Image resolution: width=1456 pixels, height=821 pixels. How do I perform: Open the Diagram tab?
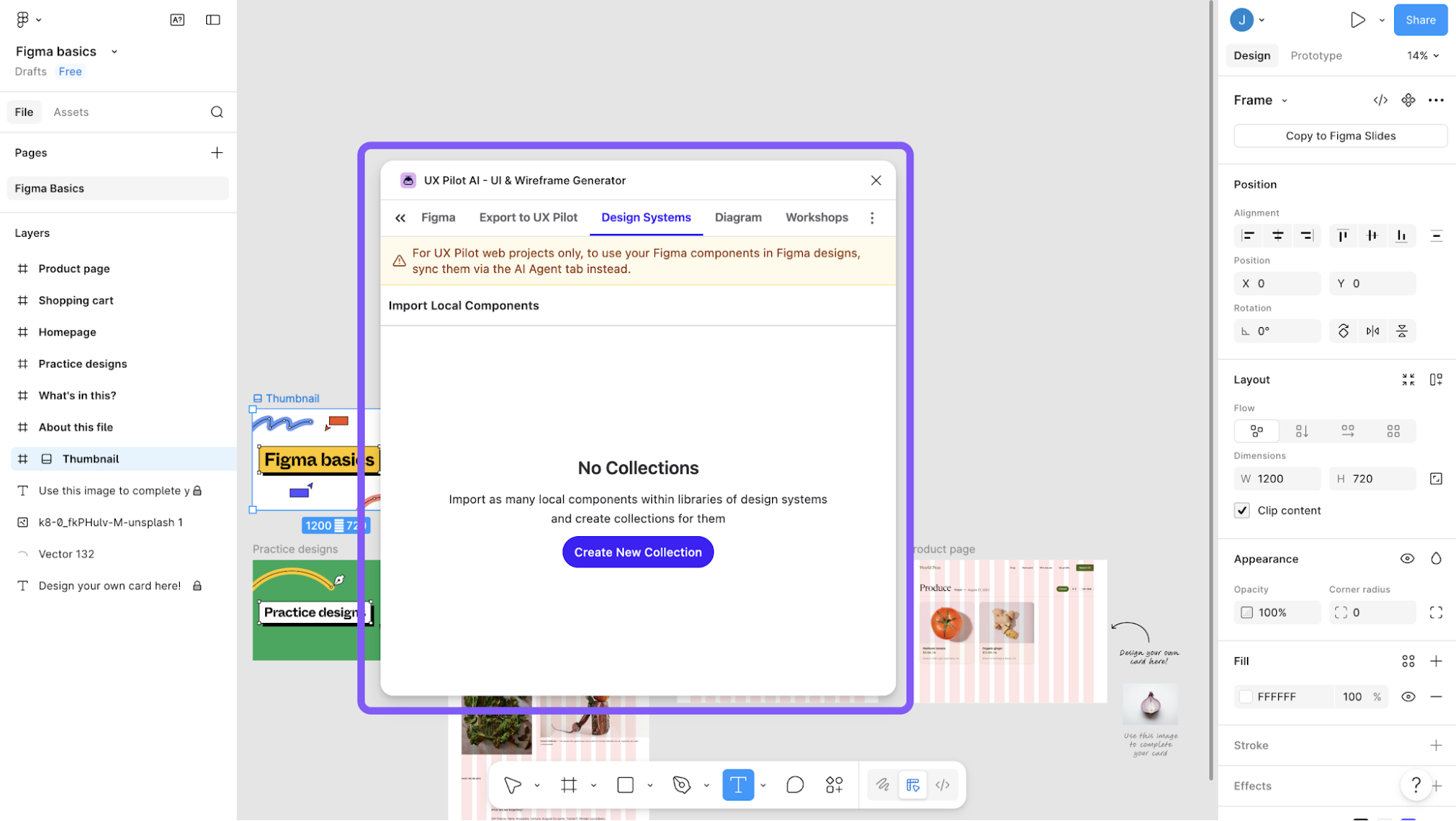[x=738, y=218]
